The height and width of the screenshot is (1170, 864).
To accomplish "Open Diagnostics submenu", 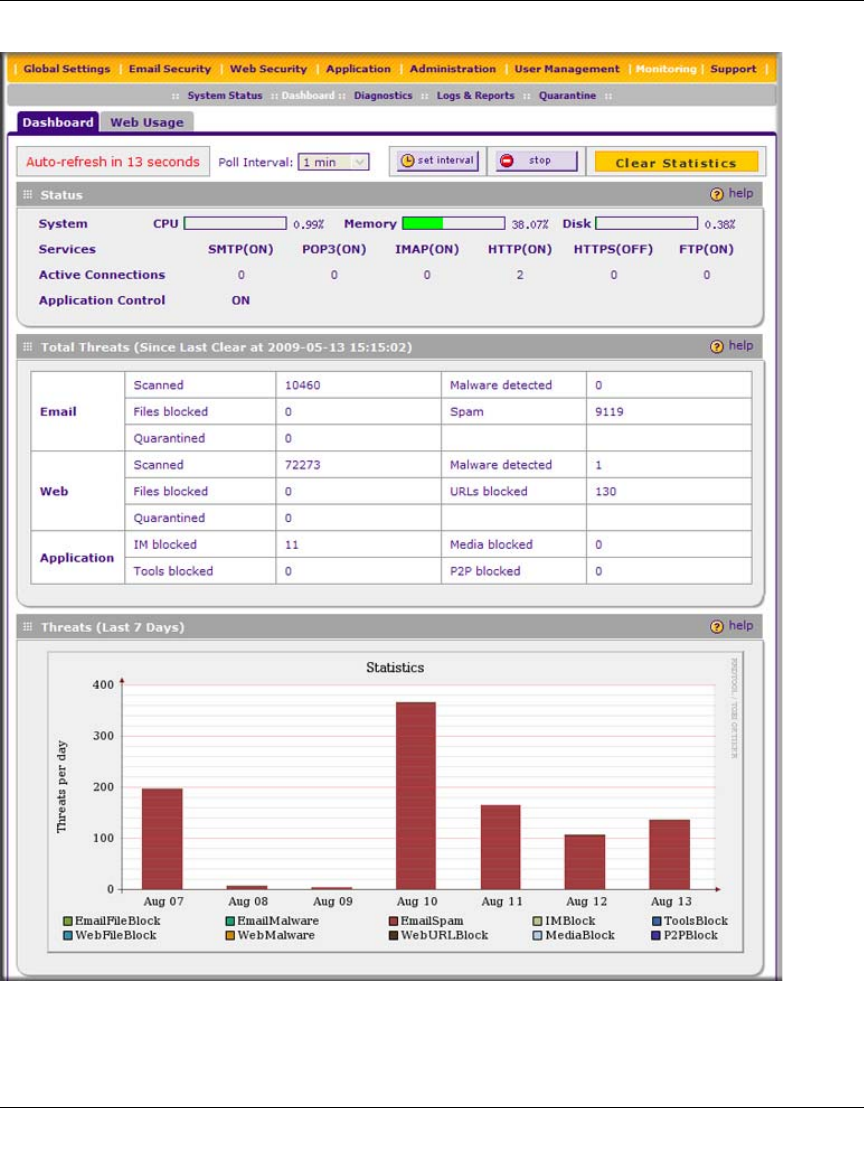I will 383,96.
